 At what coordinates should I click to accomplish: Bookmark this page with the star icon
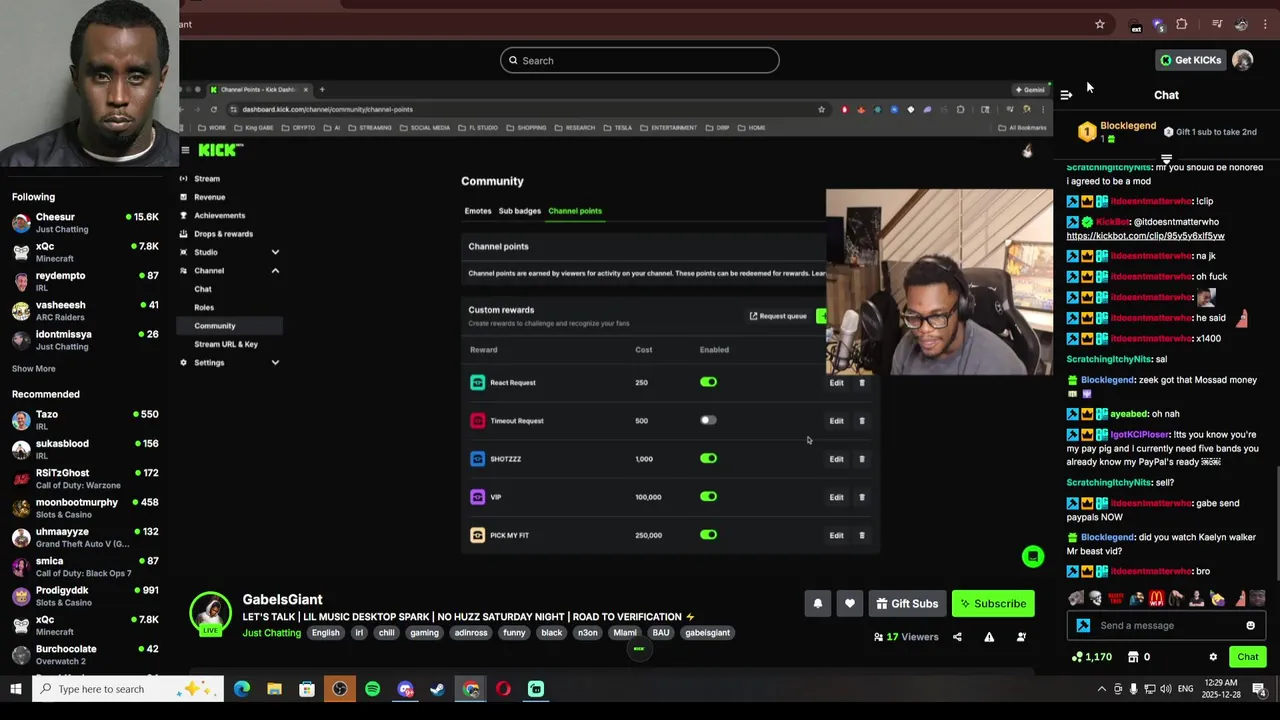(1100, 24)
